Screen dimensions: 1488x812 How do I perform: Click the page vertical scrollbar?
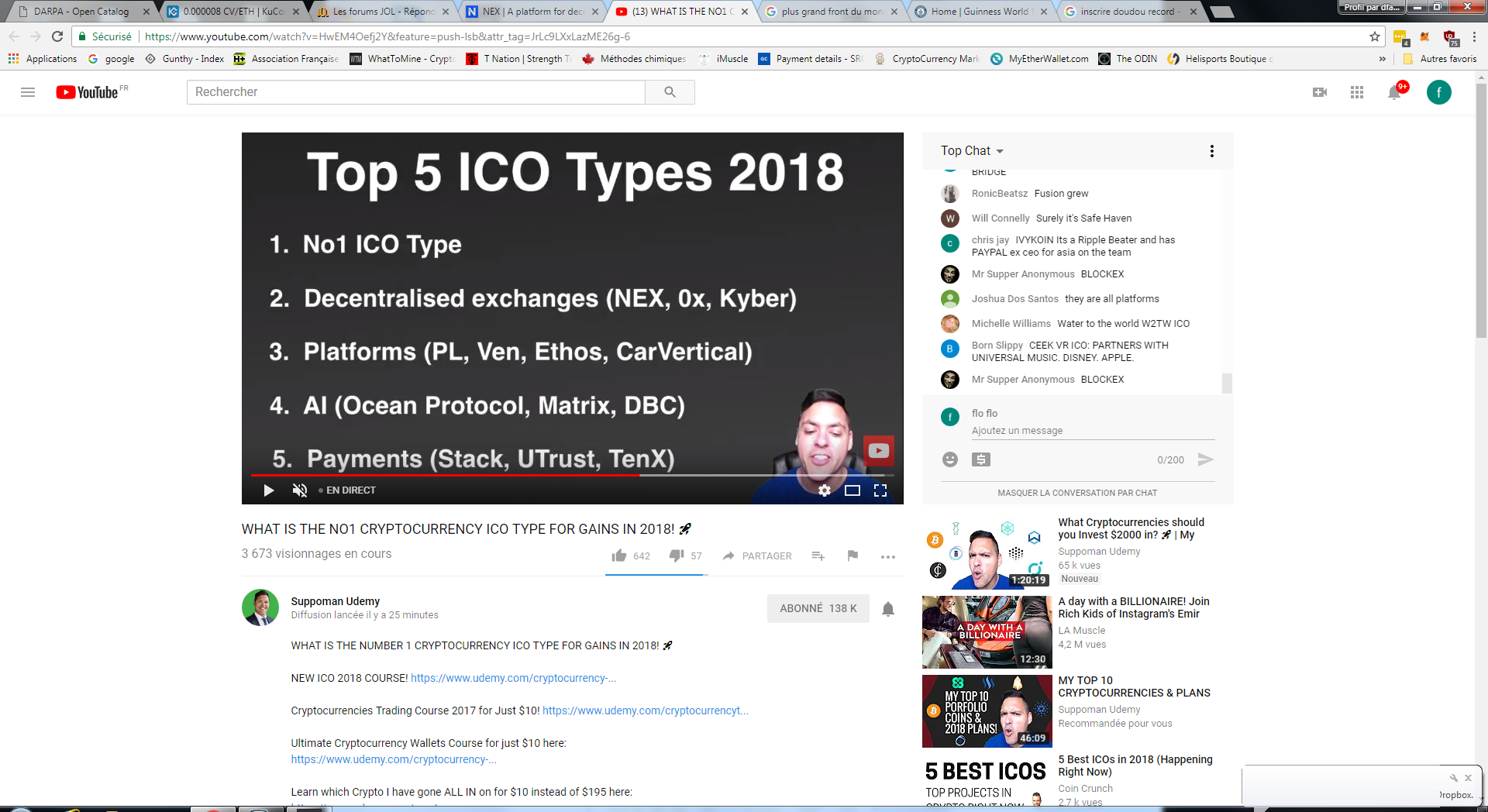1481,209
